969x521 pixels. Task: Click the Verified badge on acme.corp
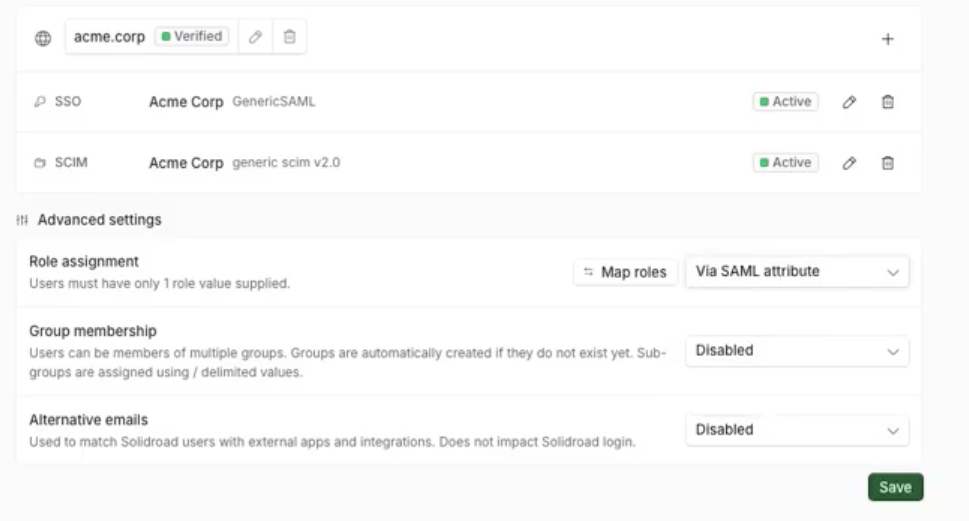pyautogui.click(x=192, y=36)
